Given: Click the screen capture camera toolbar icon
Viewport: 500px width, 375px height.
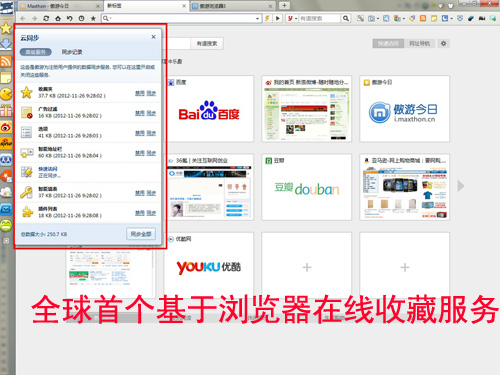Looking at the screenshot, I should point(371,19).
